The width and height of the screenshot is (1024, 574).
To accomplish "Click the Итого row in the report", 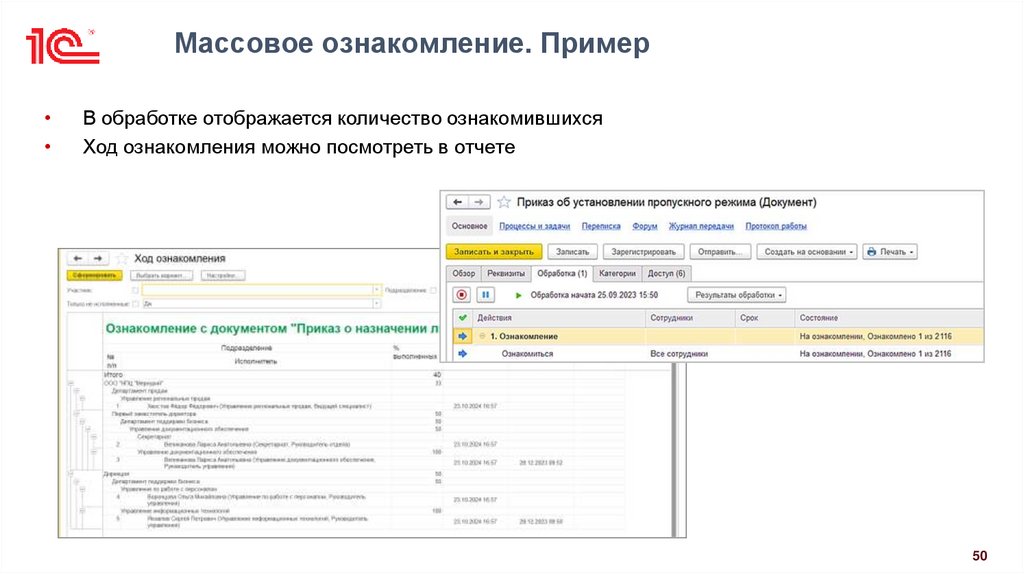I will click(x=272, y=375).
